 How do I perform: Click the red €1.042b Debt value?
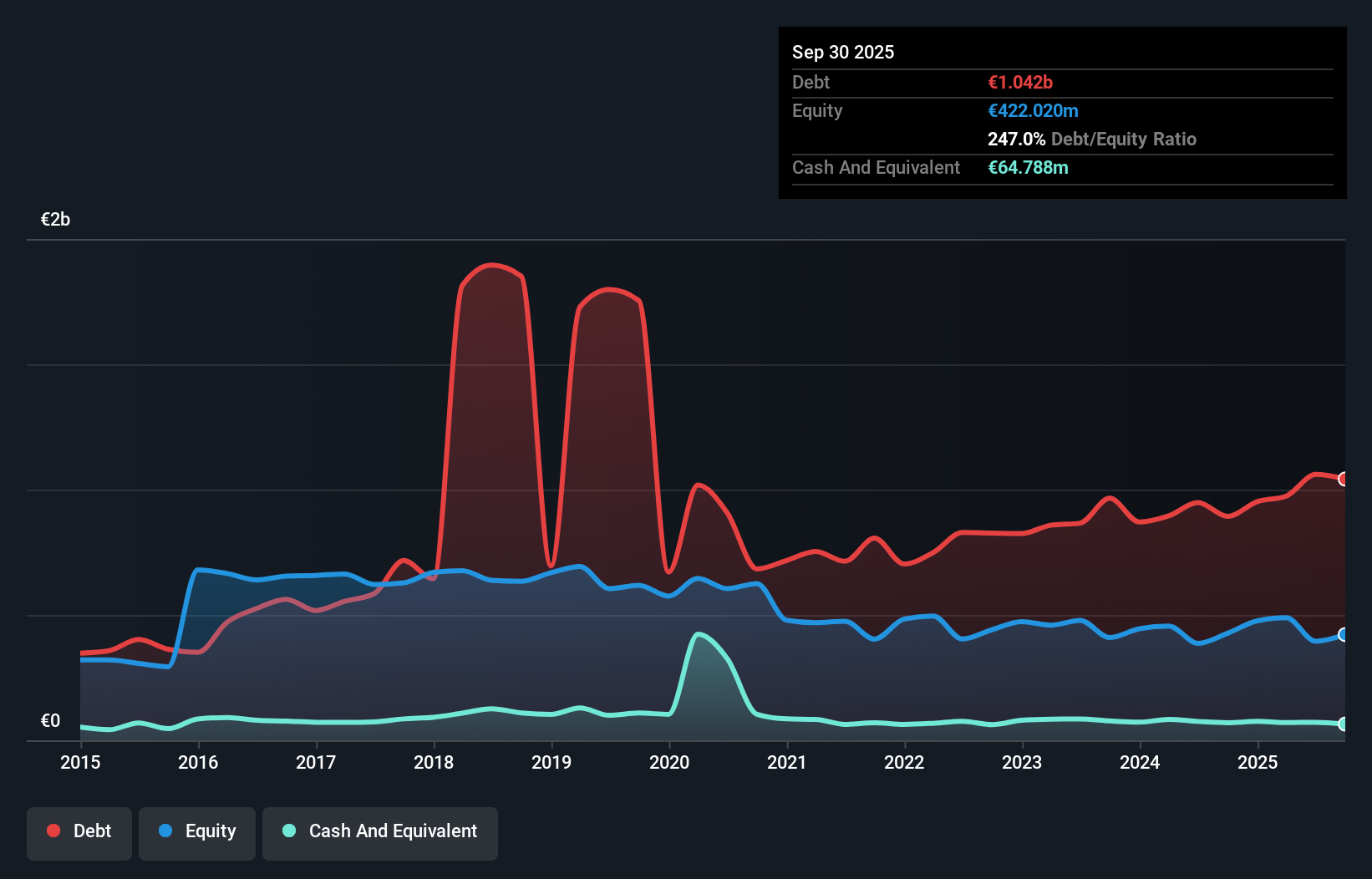(x=1020, y=82)
